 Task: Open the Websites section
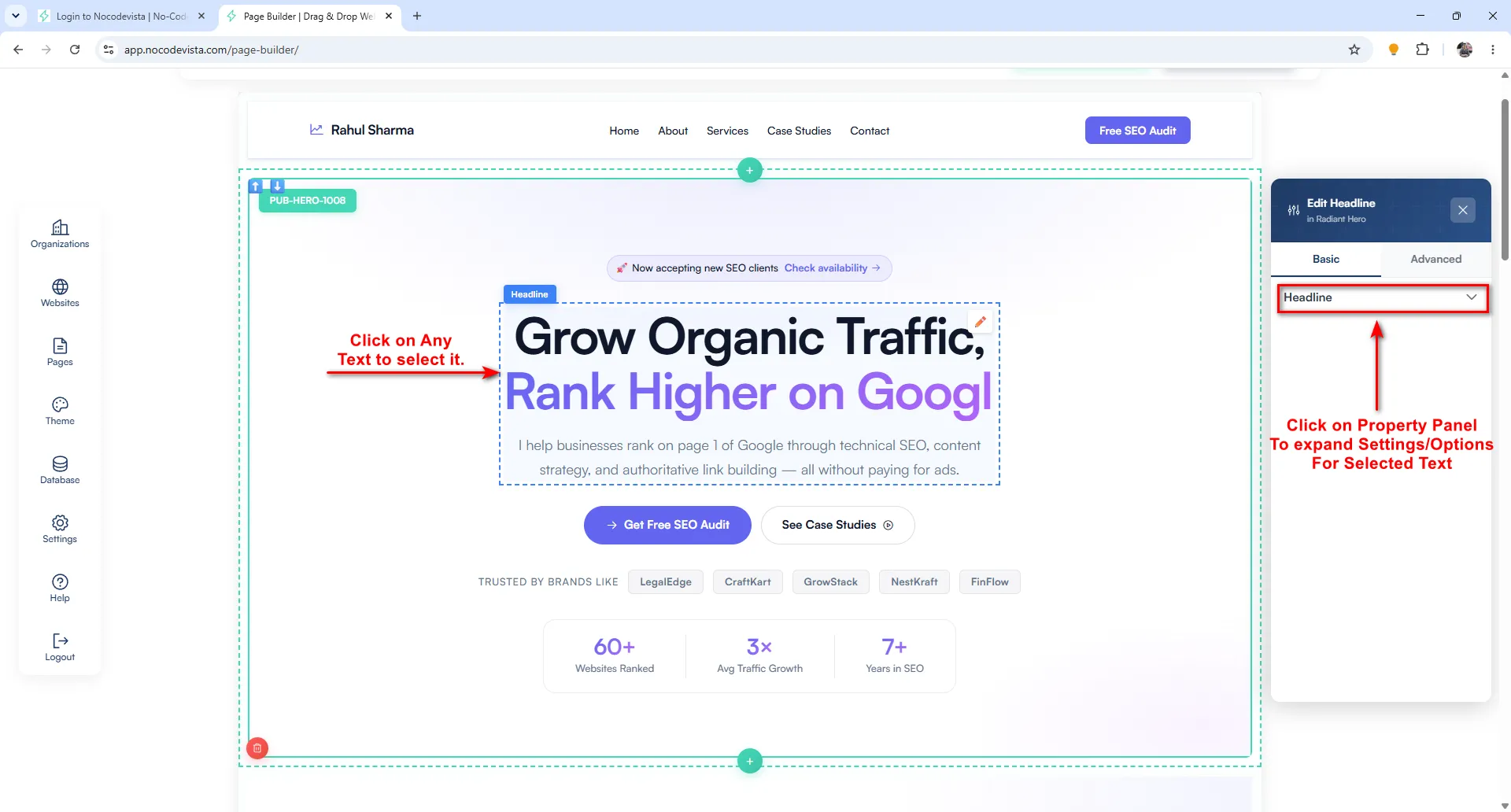pyautogui.click(x=60, y=293)
